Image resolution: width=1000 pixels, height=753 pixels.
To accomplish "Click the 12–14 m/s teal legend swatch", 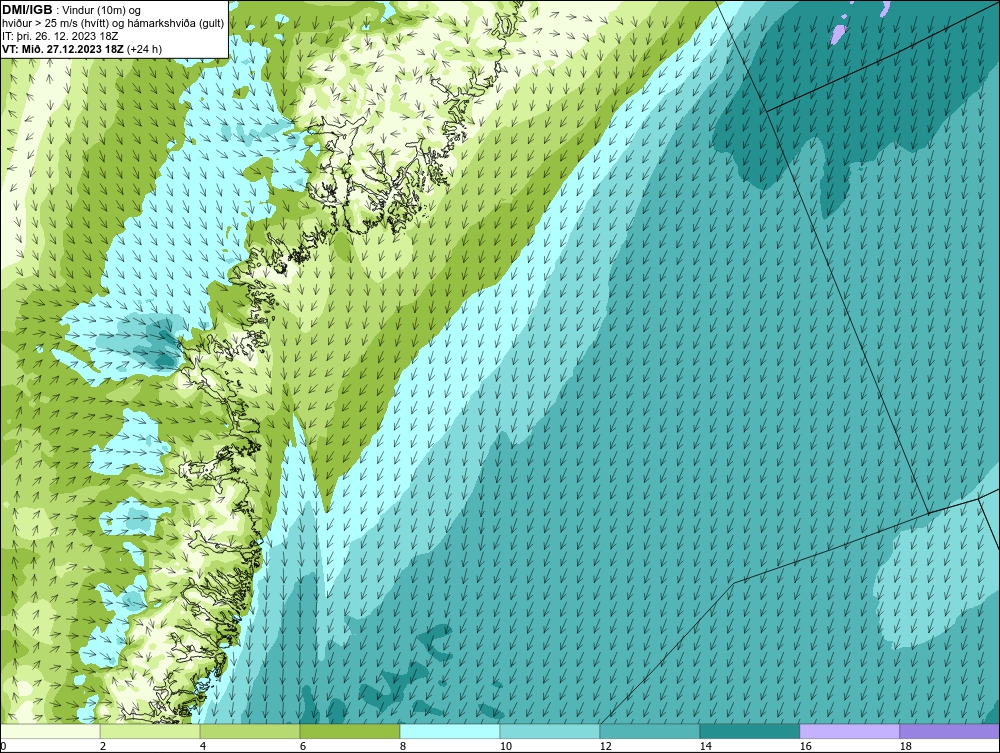I will pos(649,731).
